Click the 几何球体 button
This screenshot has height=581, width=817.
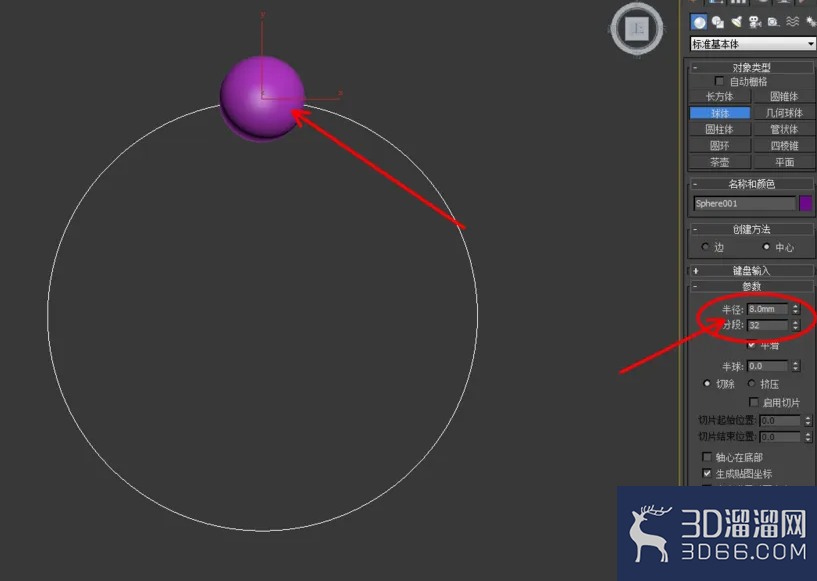coord(784,113)
